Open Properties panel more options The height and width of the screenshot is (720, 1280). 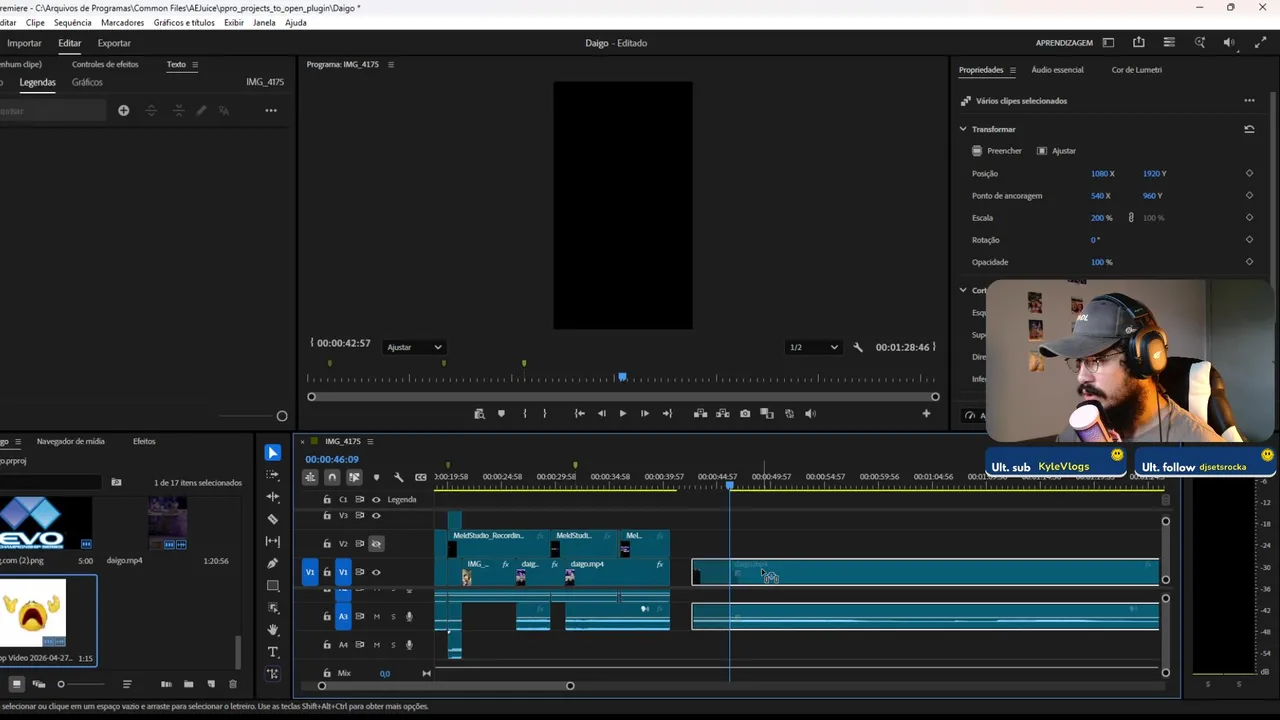(1249, 101)
